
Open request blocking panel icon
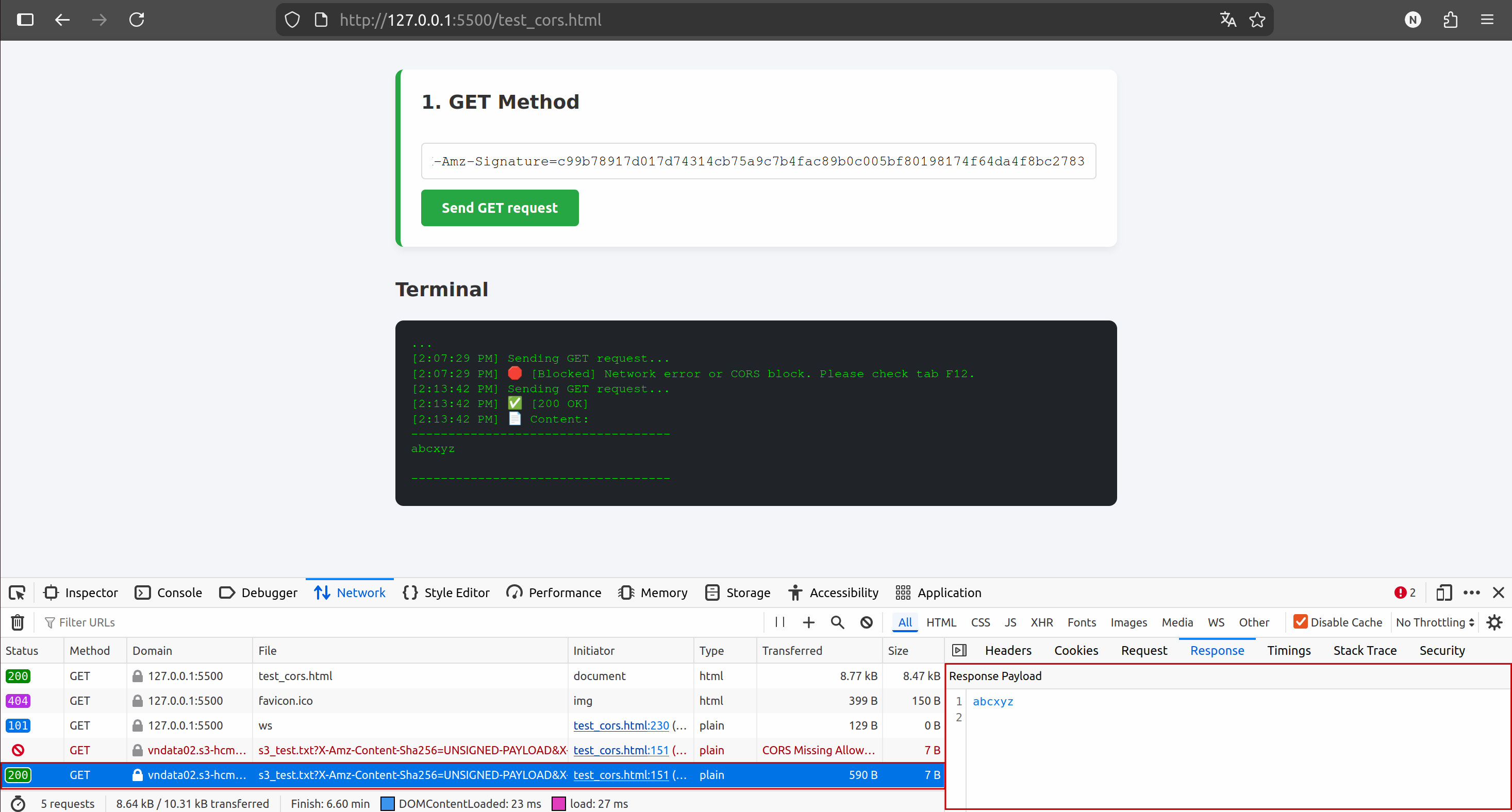(x=867, y=622)
